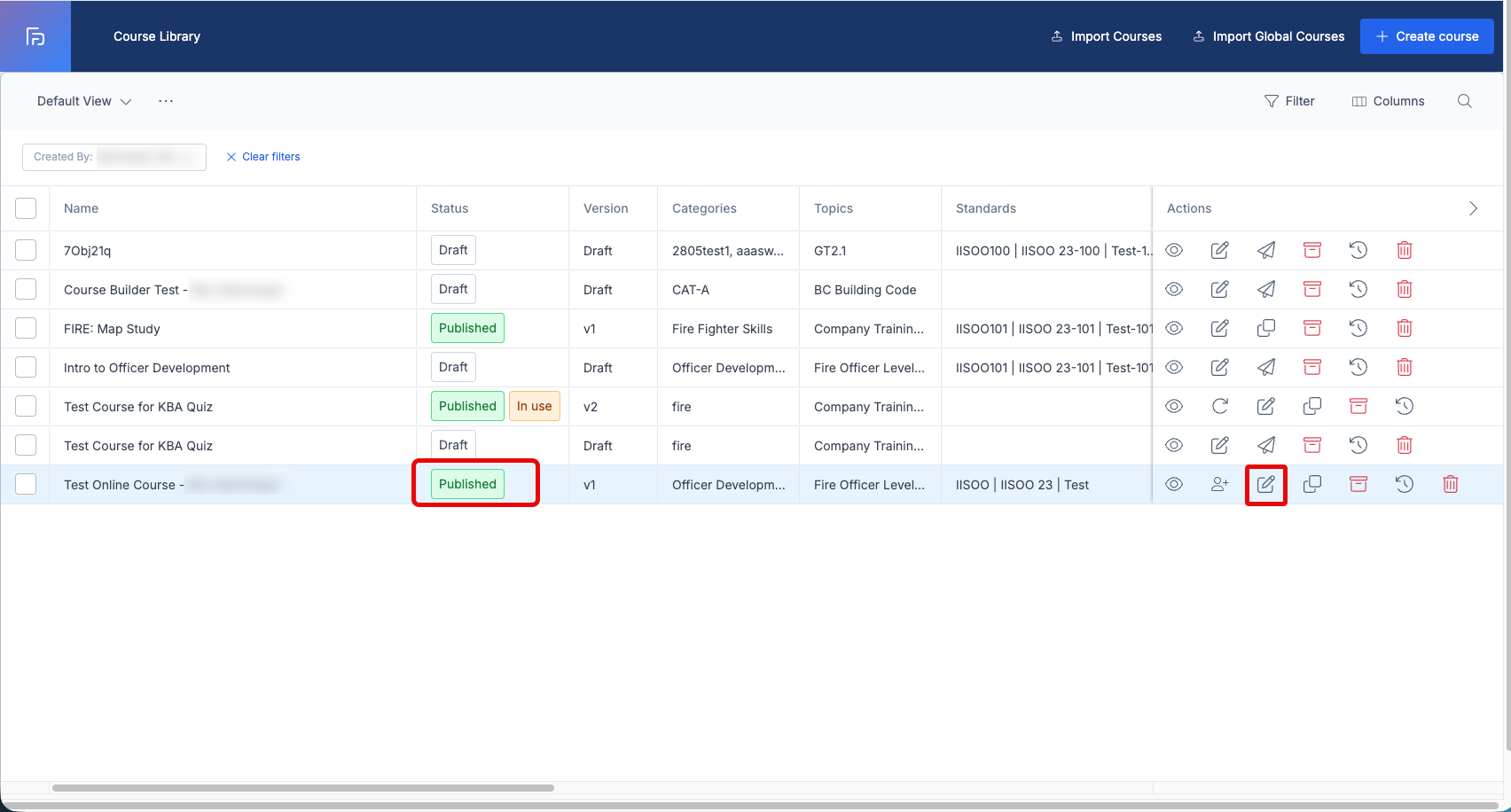Open version history for Test Online Course

click(x=1405, y=484)
